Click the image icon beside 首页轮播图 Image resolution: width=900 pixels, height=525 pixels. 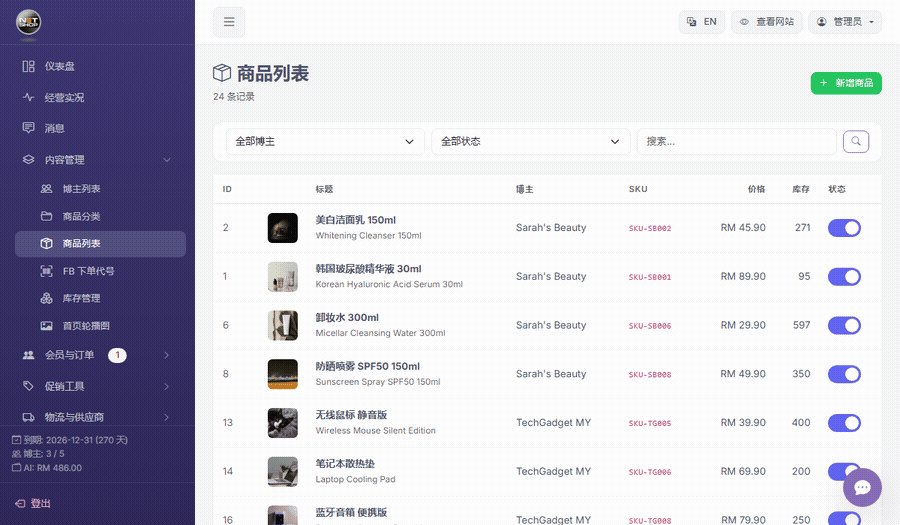[x=46, y=326]
